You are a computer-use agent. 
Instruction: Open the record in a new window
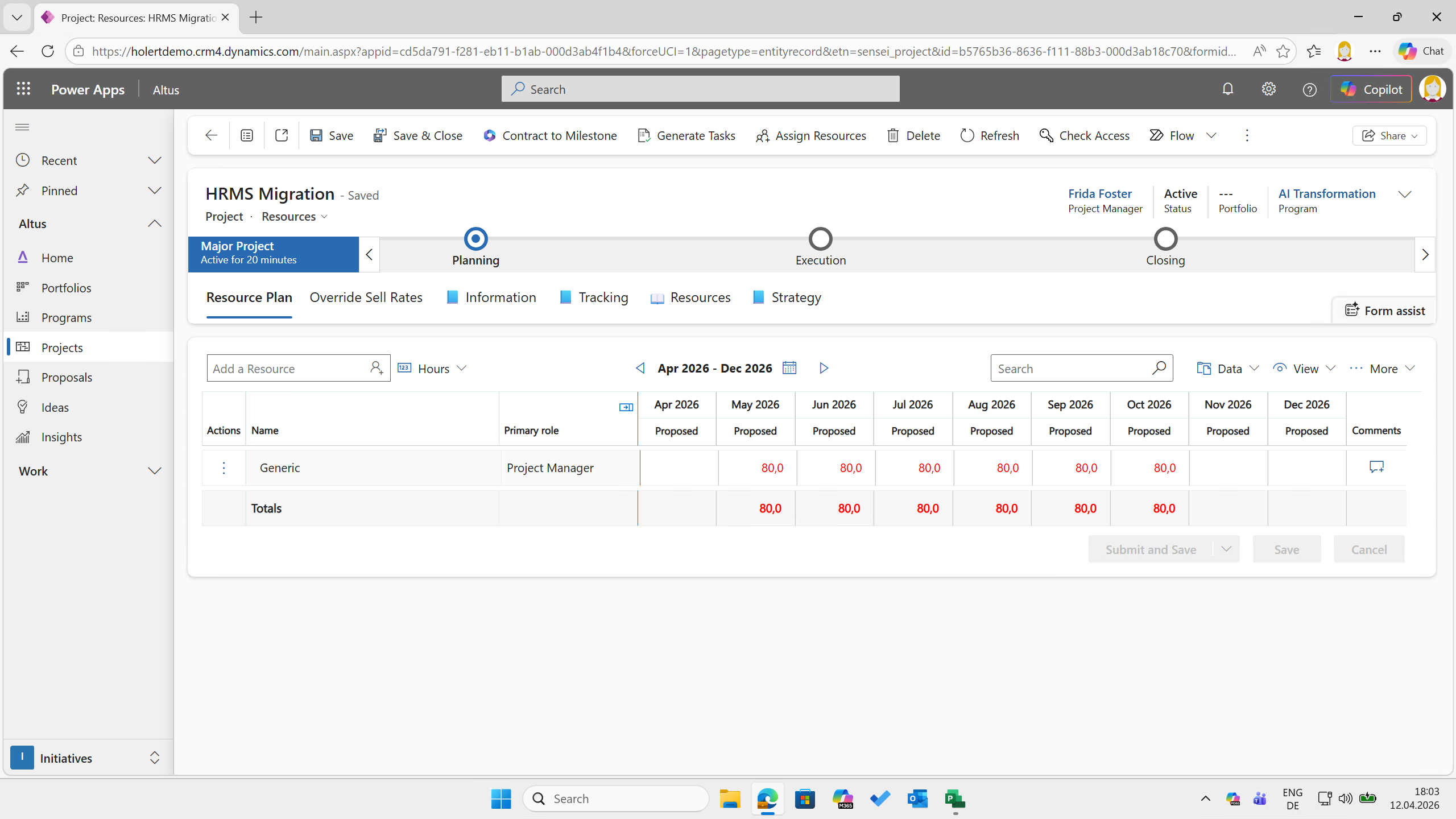(x=281, y=135)
